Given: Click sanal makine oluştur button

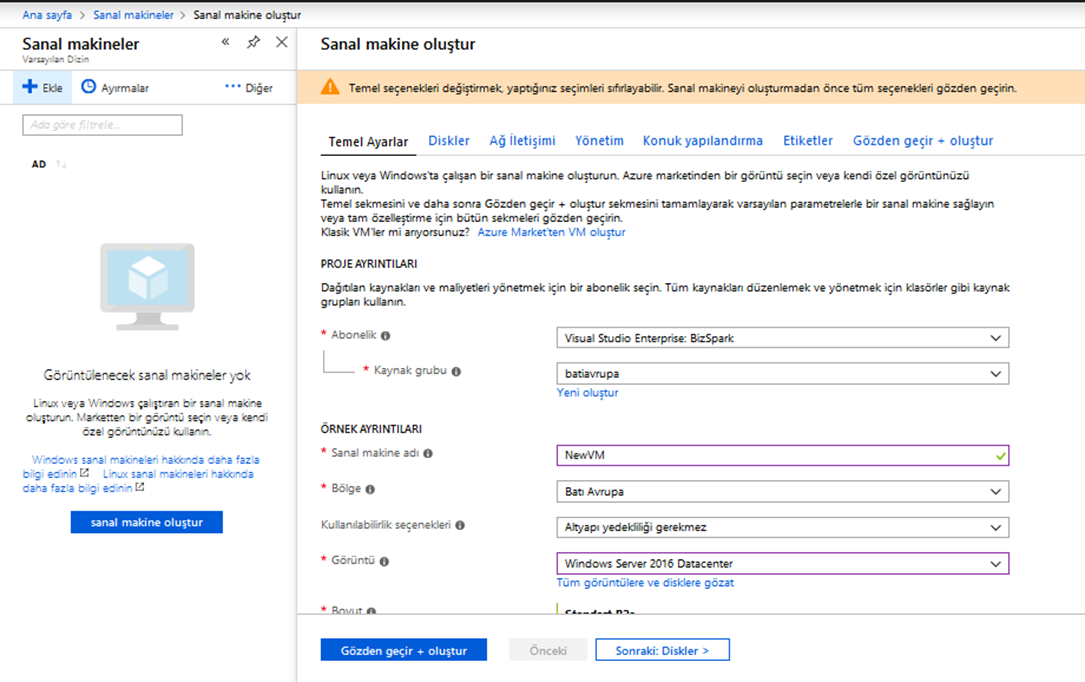Looking at the screenshot, I should click(147, 522).
